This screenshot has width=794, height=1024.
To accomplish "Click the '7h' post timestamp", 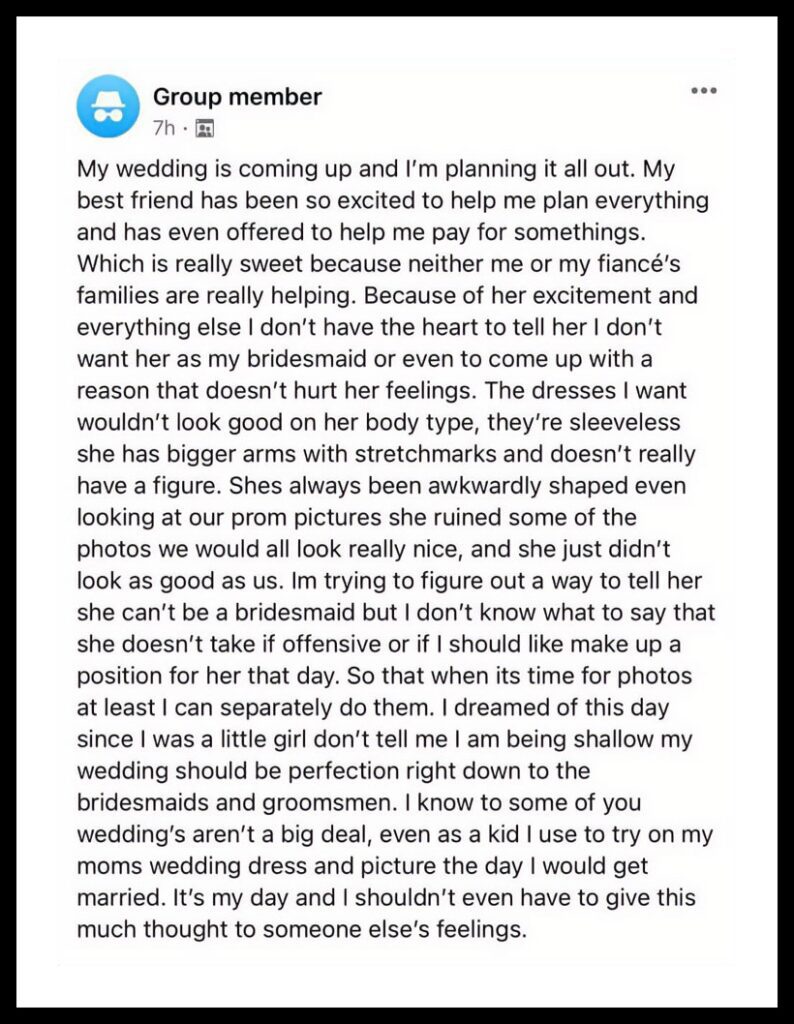I will [164, 129].
